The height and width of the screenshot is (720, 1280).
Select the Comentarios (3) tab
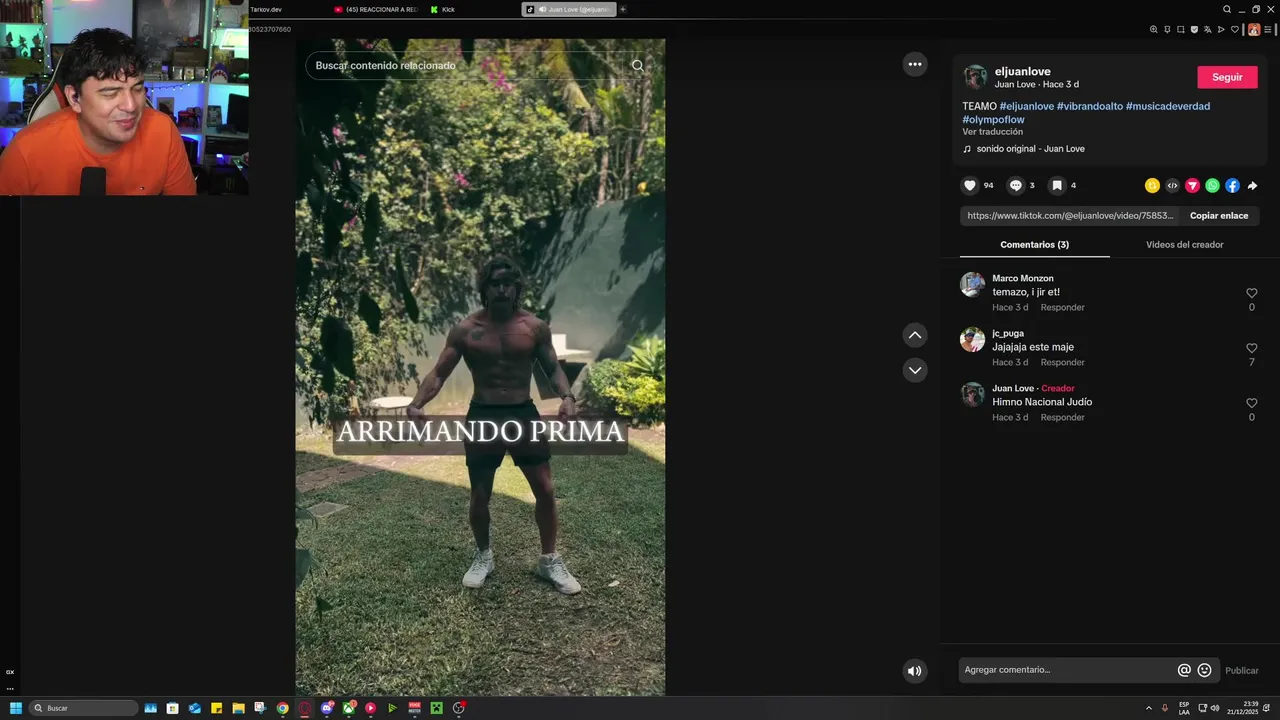(x=1035, y=244)
